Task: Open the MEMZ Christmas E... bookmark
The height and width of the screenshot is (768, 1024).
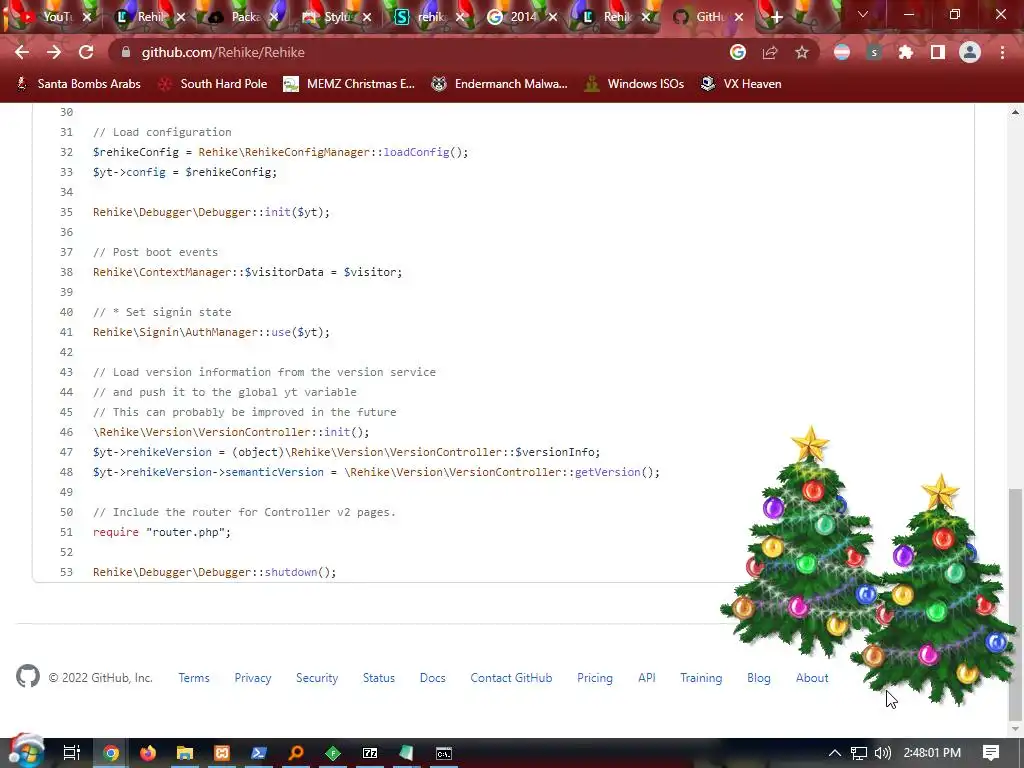Action: [349, 84]
